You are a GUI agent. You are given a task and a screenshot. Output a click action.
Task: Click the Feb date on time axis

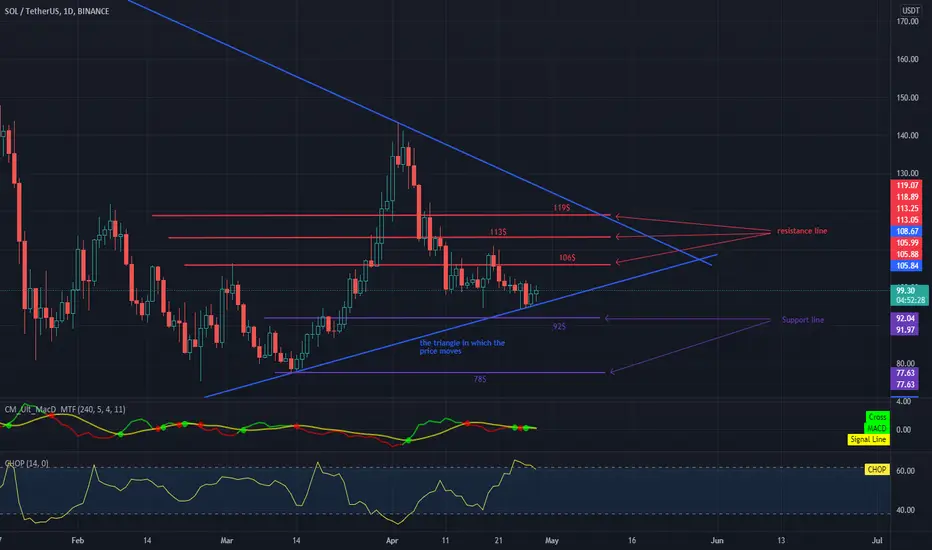(78, 540)
